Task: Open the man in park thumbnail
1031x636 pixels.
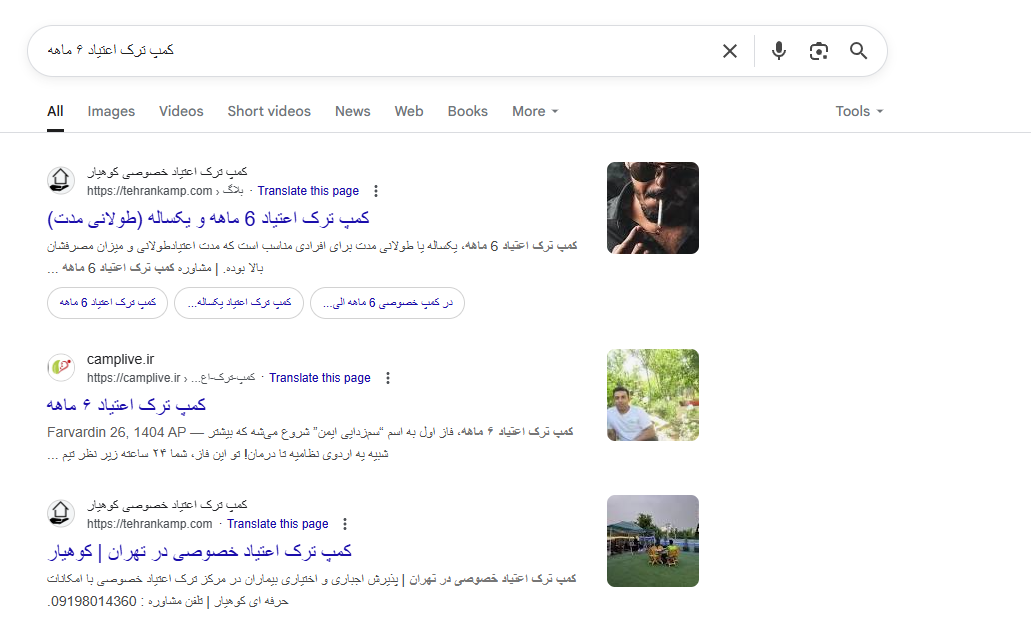Action: (653, 395)
